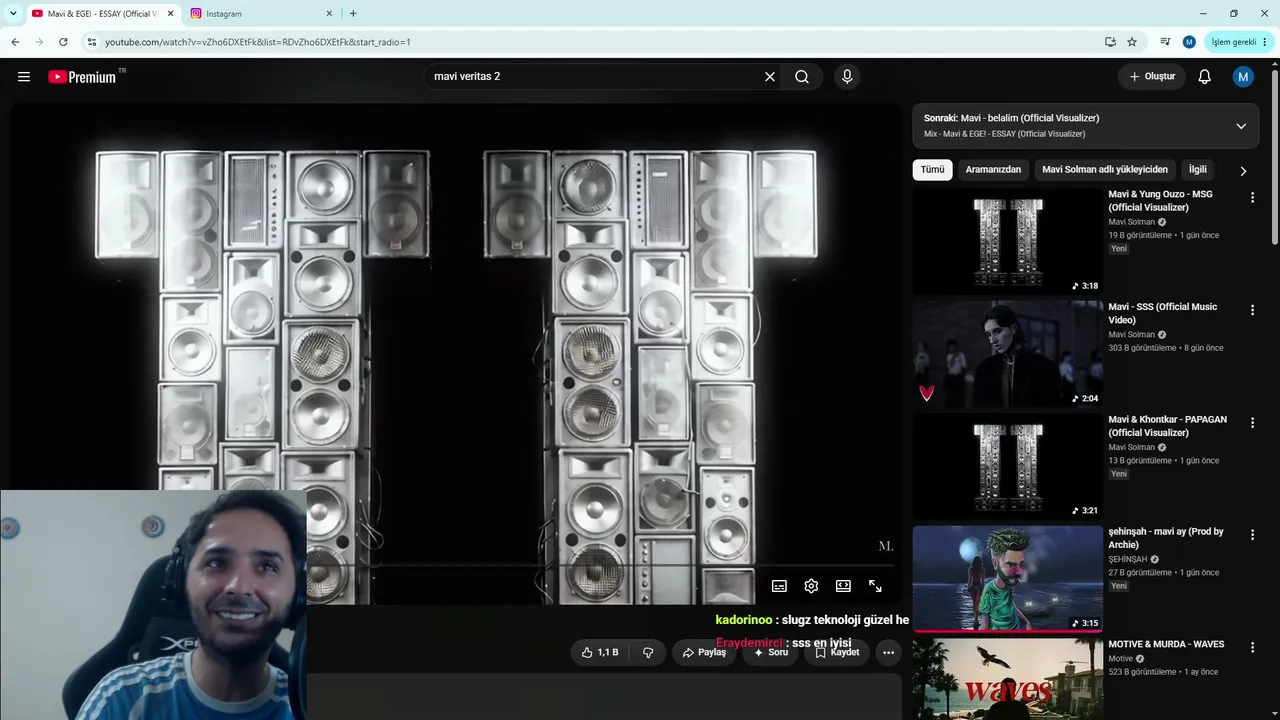Run search with the magnifier button
This screenshot has width=1280, height=720.
click(802, 77)
